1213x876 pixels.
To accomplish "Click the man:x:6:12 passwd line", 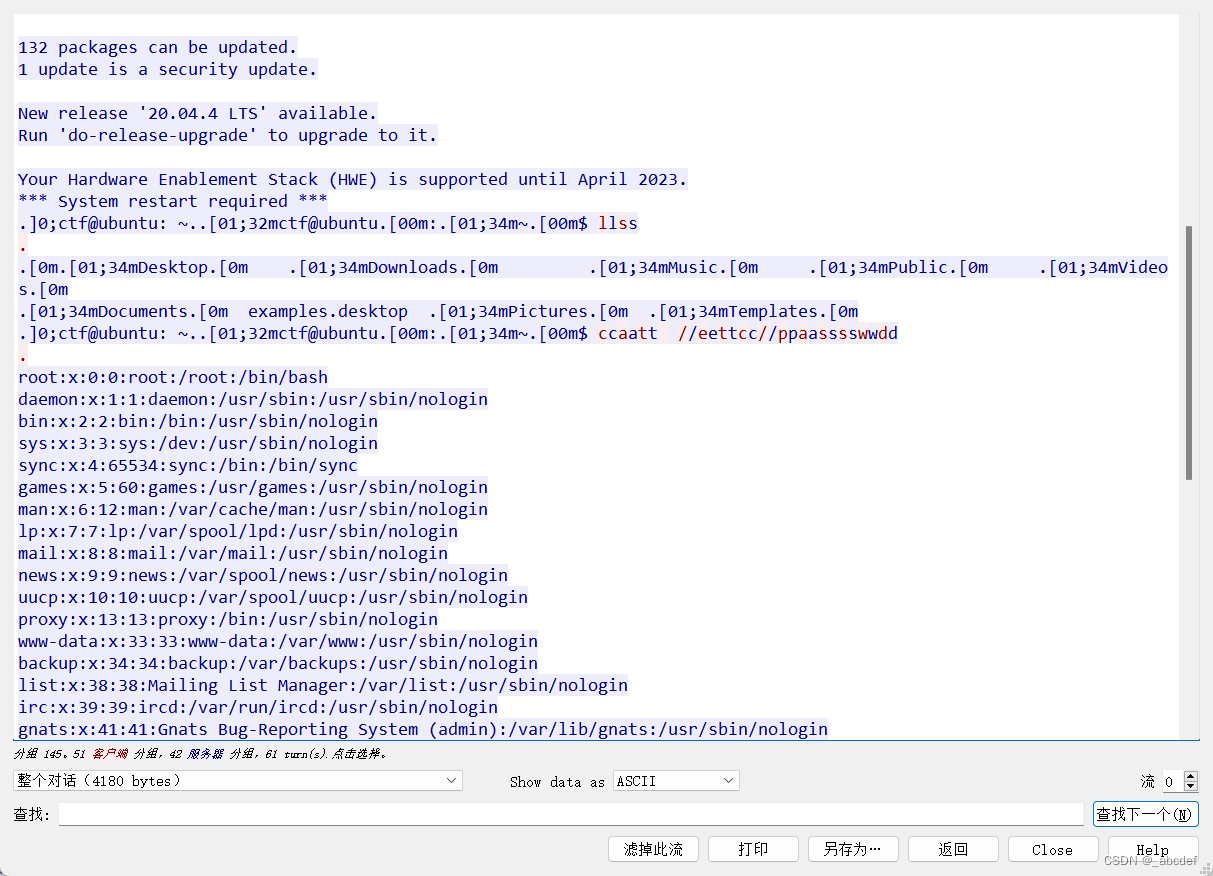I will (253, 509).
